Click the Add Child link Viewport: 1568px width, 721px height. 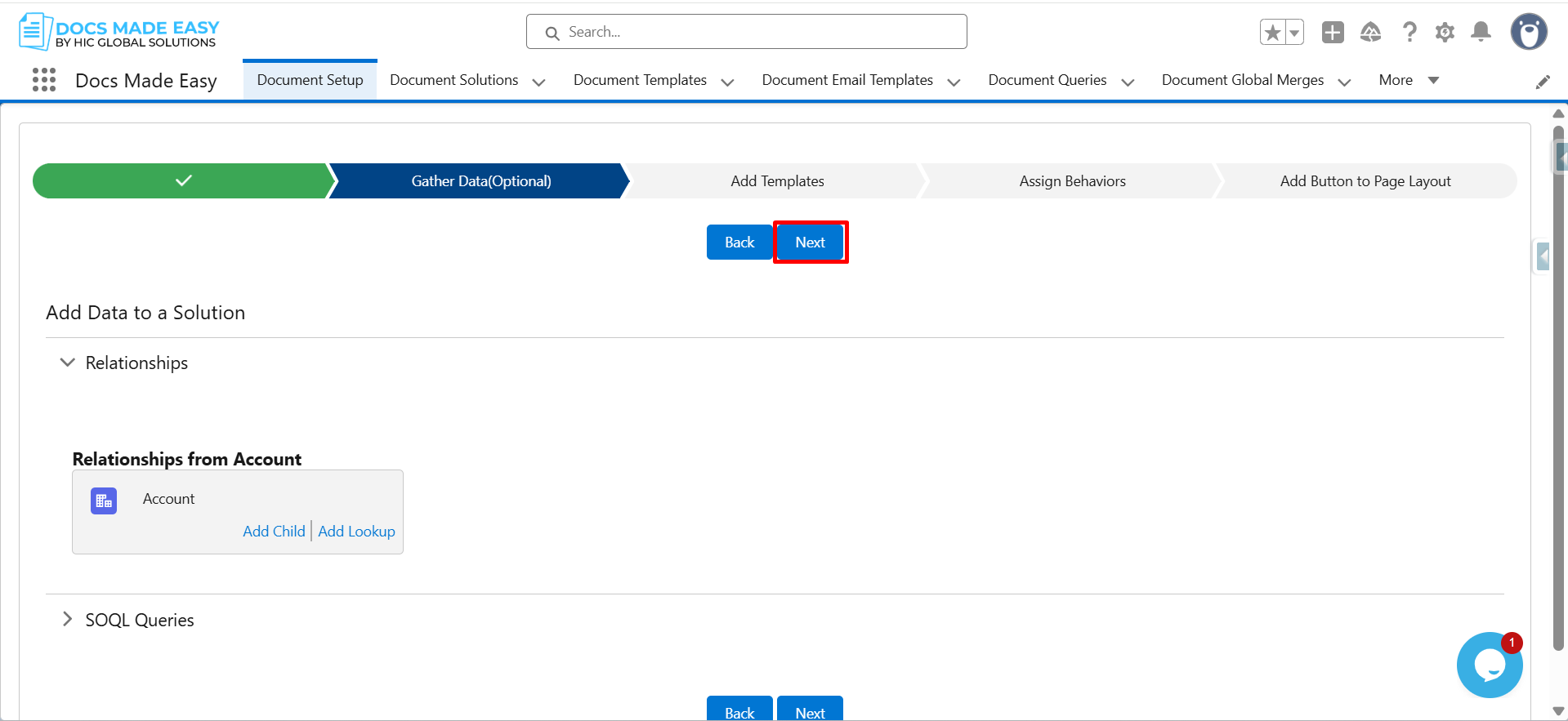(x=274, y=532)
